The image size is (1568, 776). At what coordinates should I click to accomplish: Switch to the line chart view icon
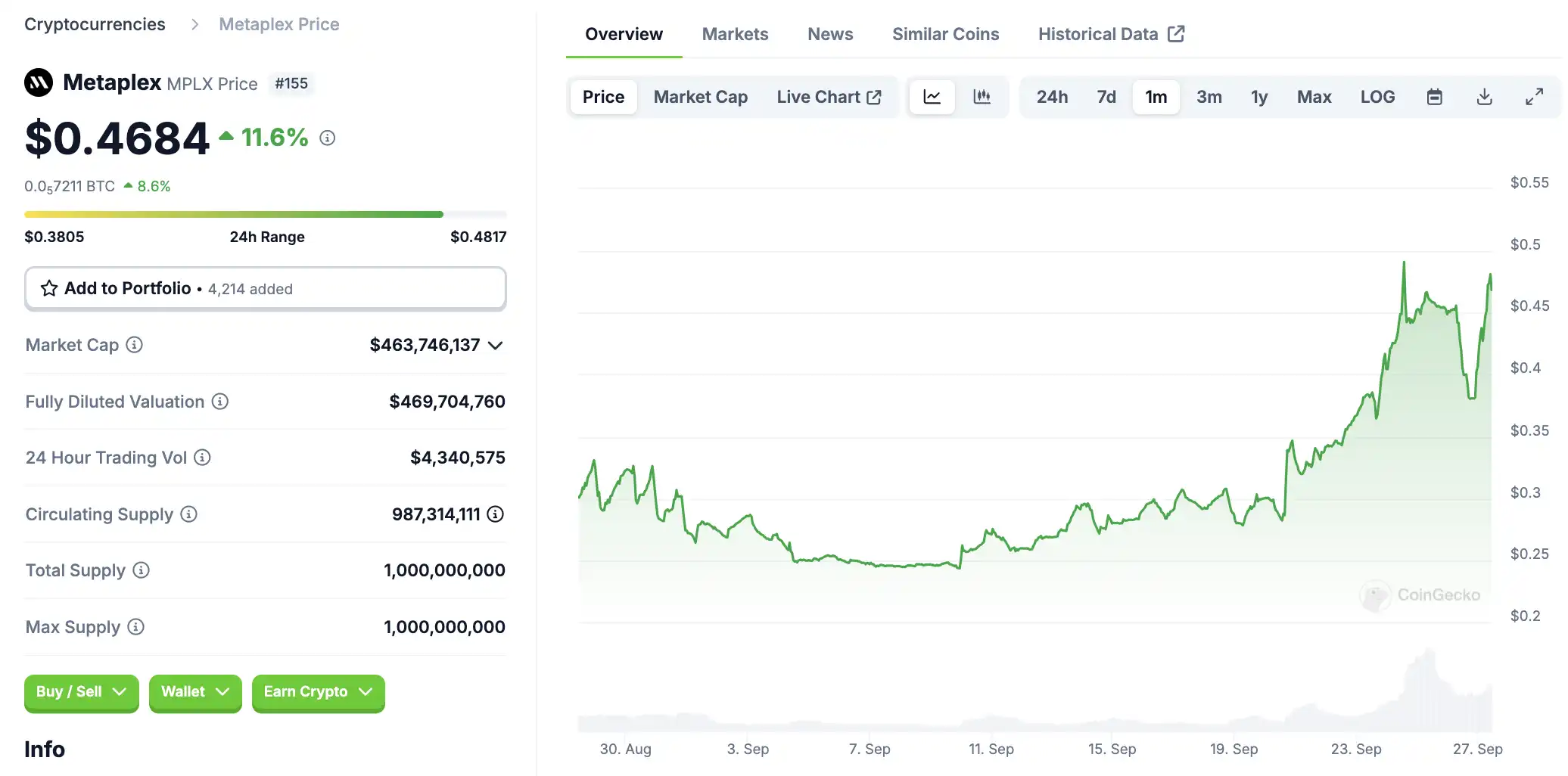932,97
